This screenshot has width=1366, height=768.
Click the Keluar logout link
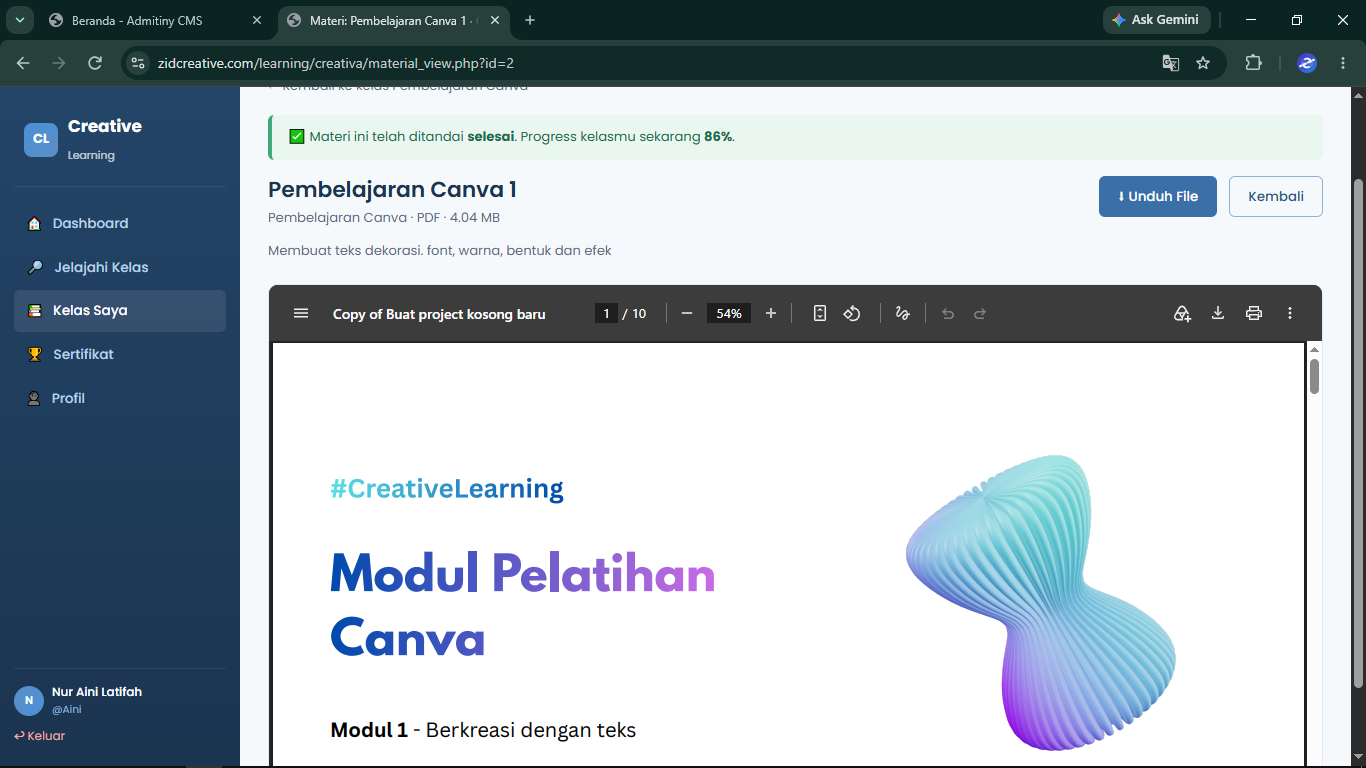(40, 736)
